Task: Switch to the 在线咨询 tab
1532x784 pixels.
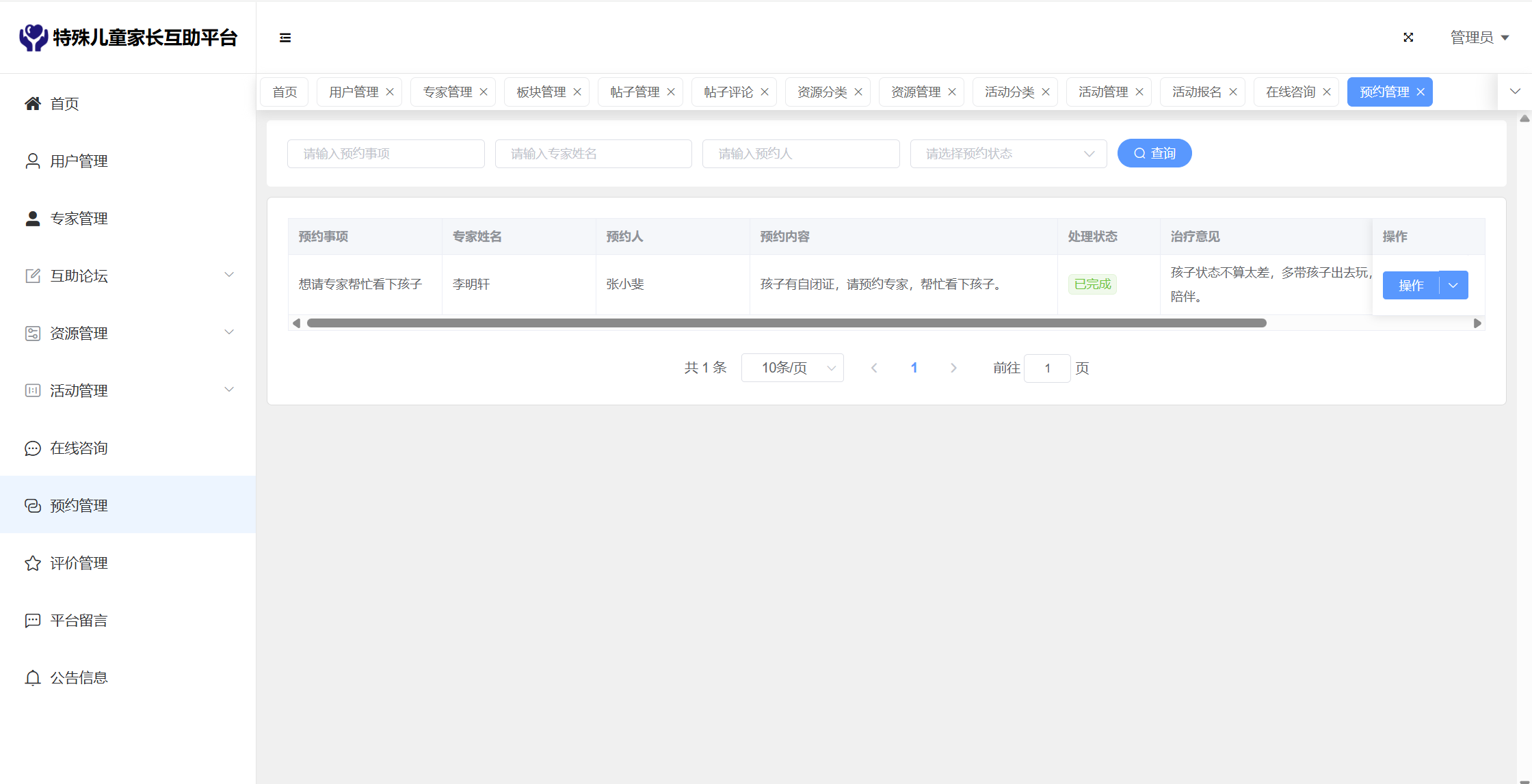Action: tap(1290, 92)
